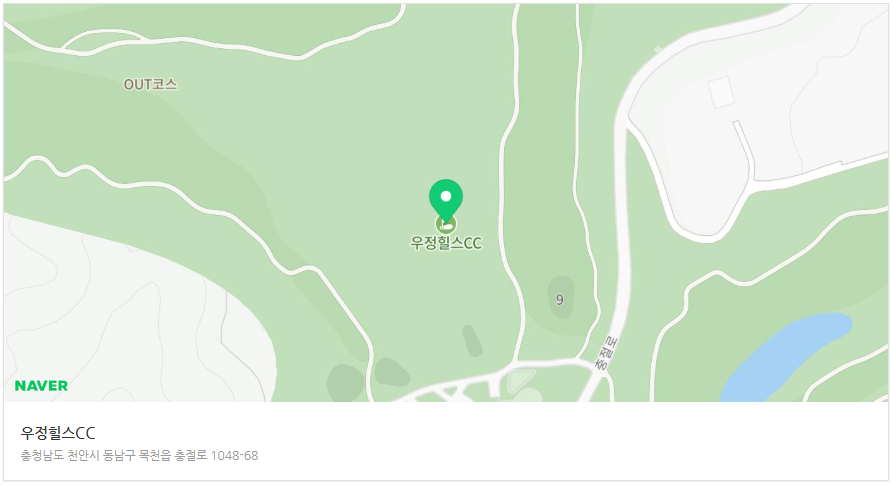This screenshot has width=892, height=485.
Task: Click the address 충청남도 천안시 동남구 목천읍 충절로 1048-68
Action: pos(139,455)
